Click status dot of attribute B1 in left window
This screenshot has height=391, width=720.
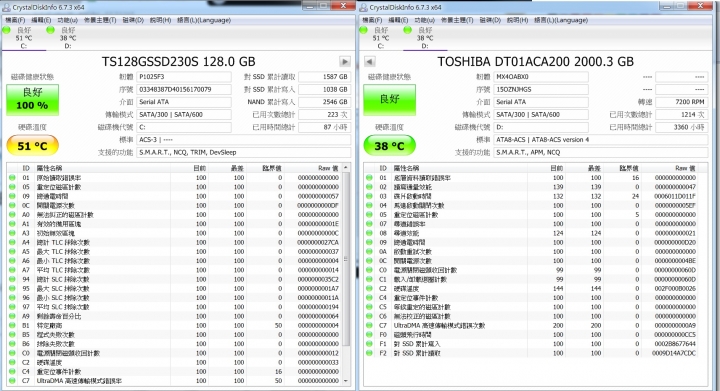tap(12, 325)
